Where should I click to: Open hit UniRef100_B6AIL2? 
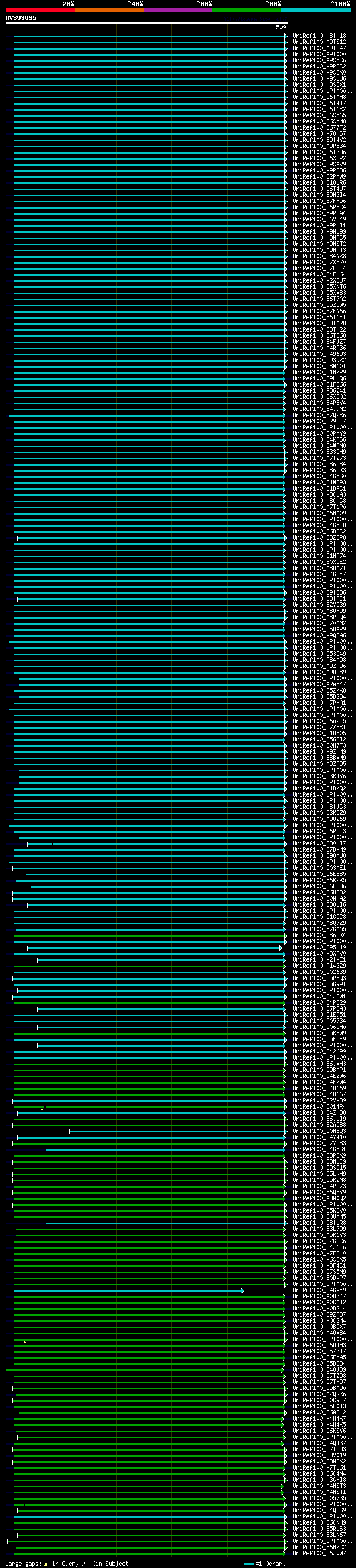coord(319,1413)
